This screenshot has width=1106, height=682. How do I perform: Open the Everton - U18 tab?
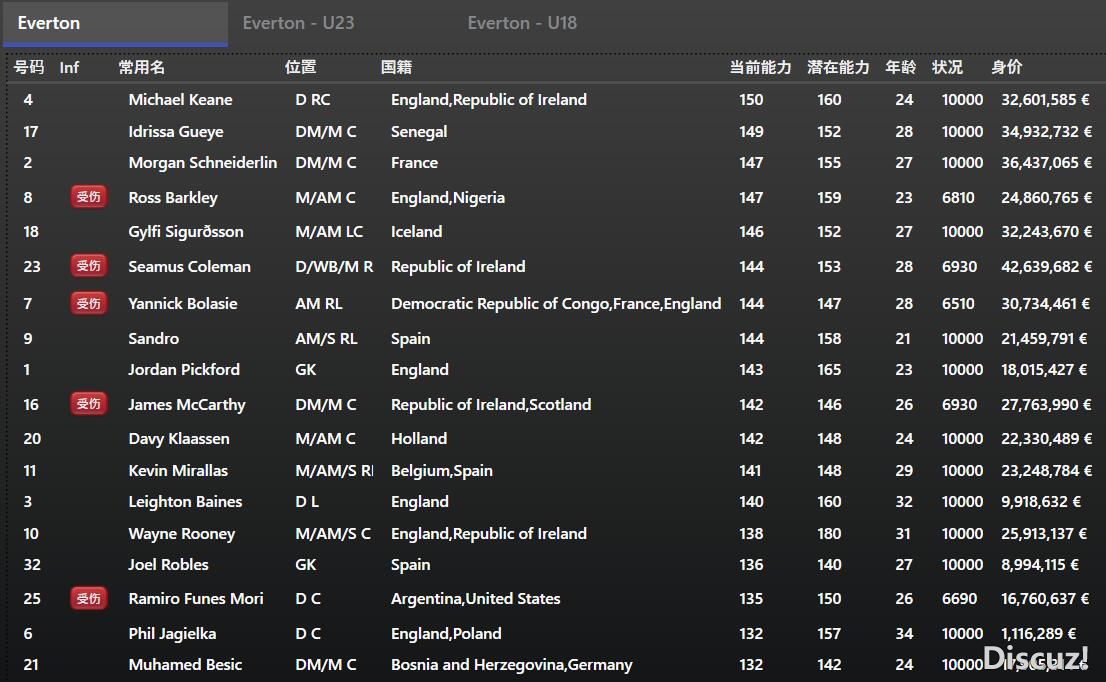(522, 23)
